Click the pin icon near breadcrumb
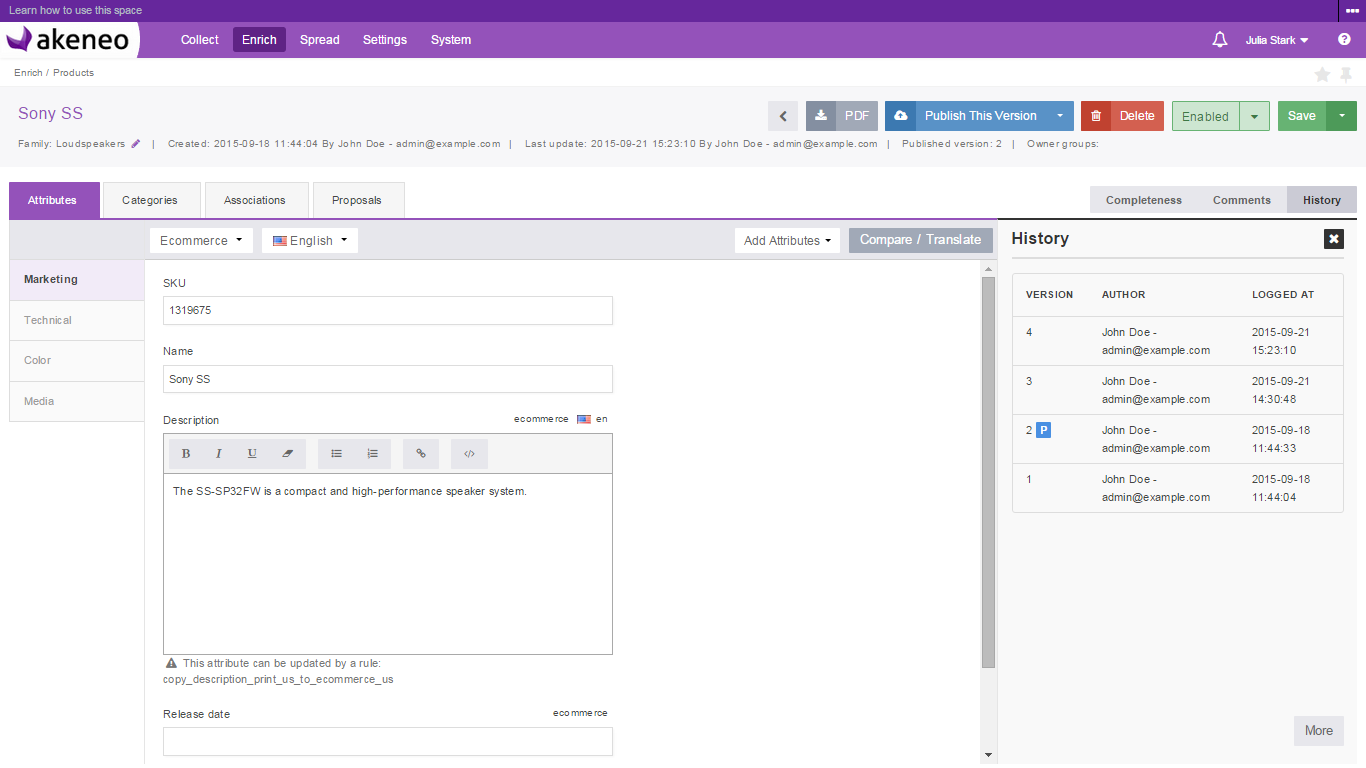 1346,74
